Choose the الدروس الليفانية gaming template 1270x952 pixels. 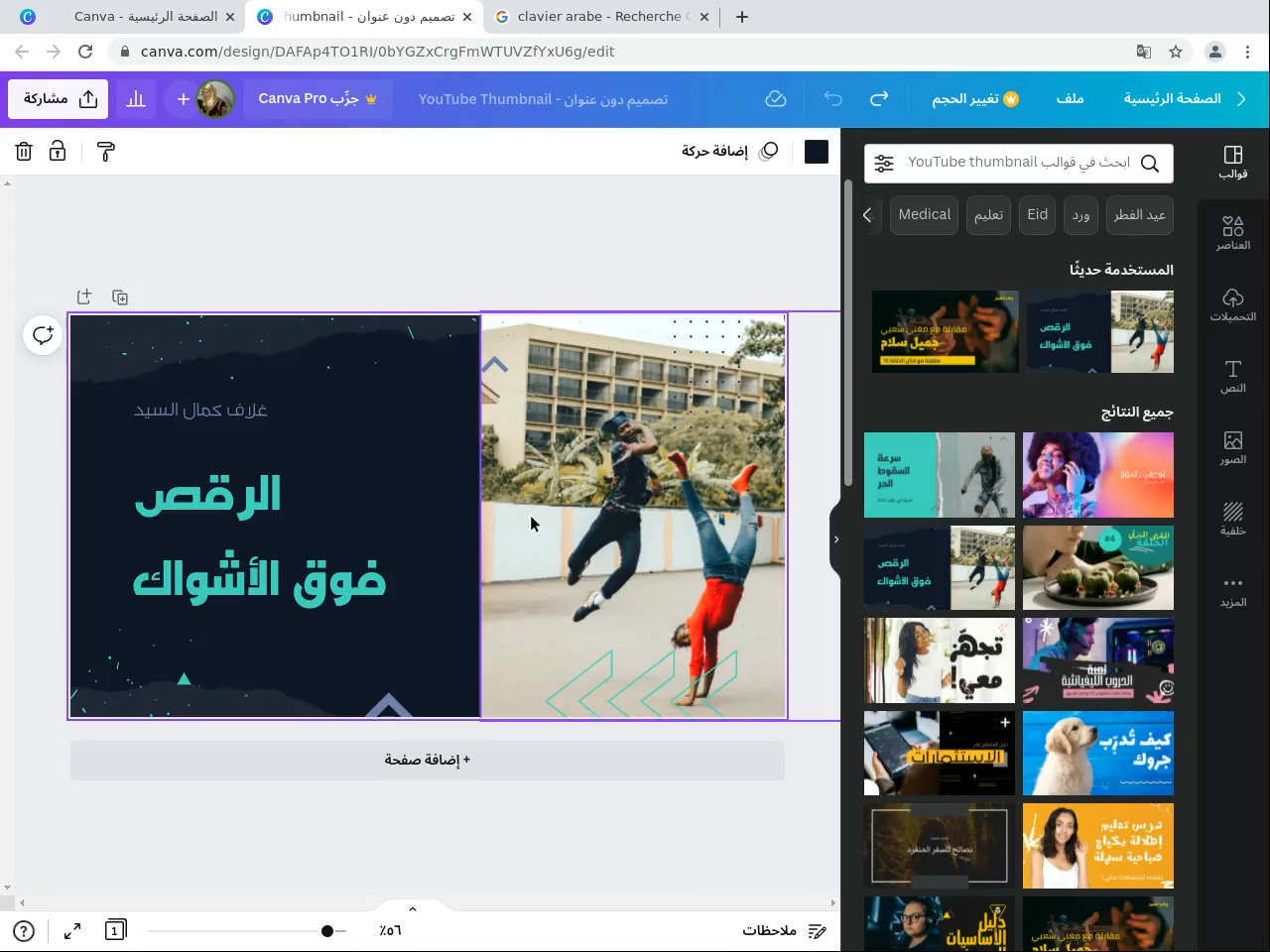(1098, 660)
